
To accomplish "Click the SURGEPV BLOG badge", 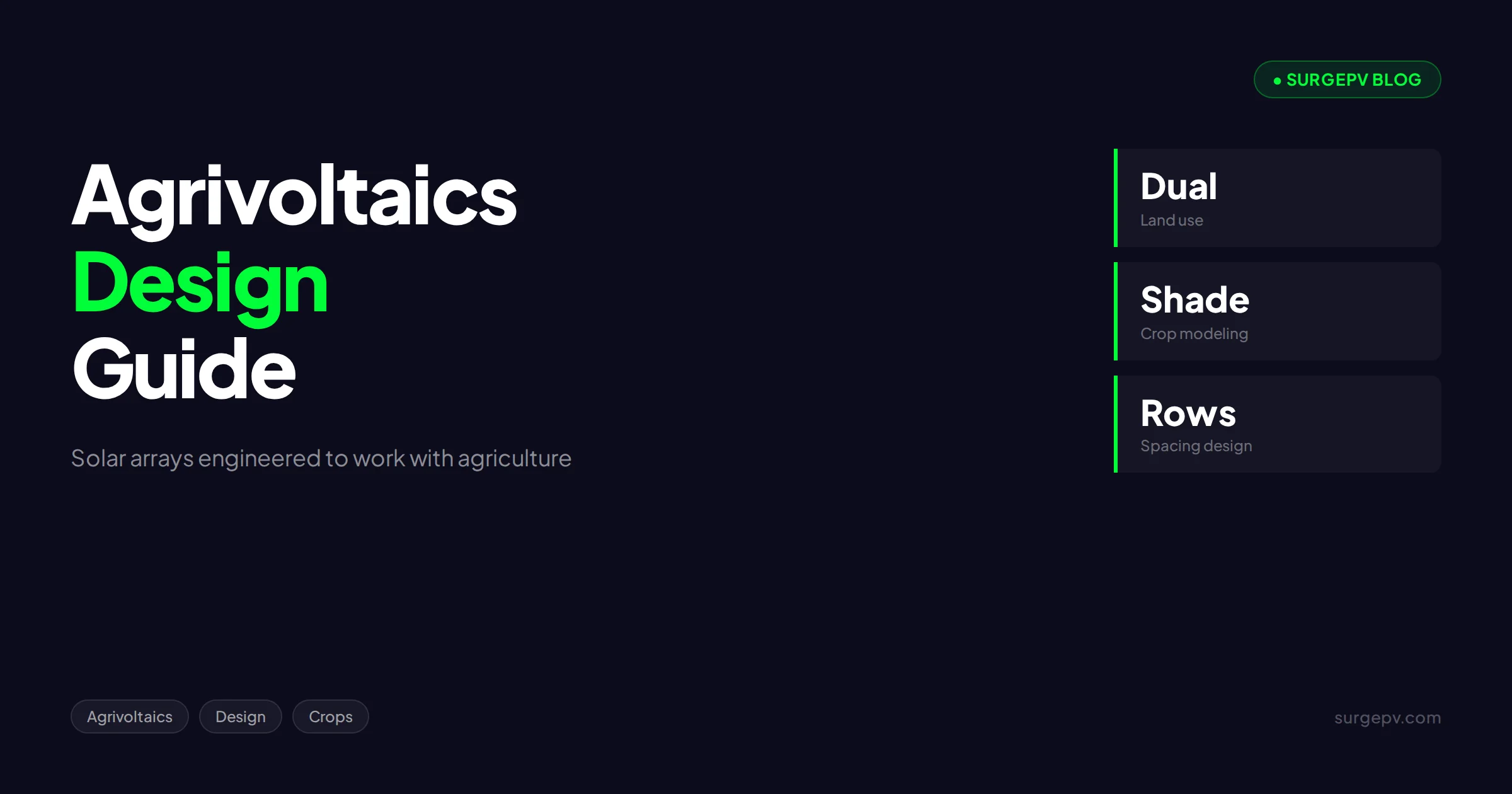I will (x=1347, y=79).
